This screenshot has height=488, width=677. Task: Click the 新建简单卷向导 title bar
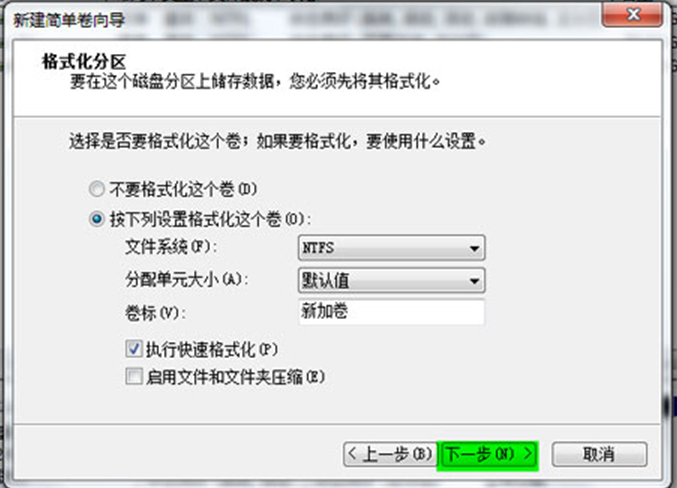coord(302,19)
